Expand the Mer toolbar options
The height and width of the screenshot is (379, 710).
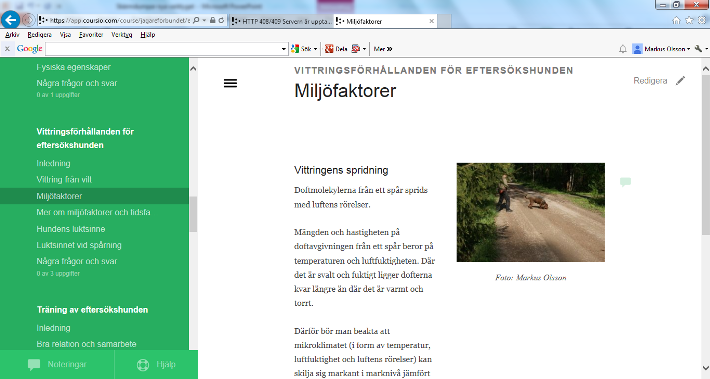pos(383,49)
